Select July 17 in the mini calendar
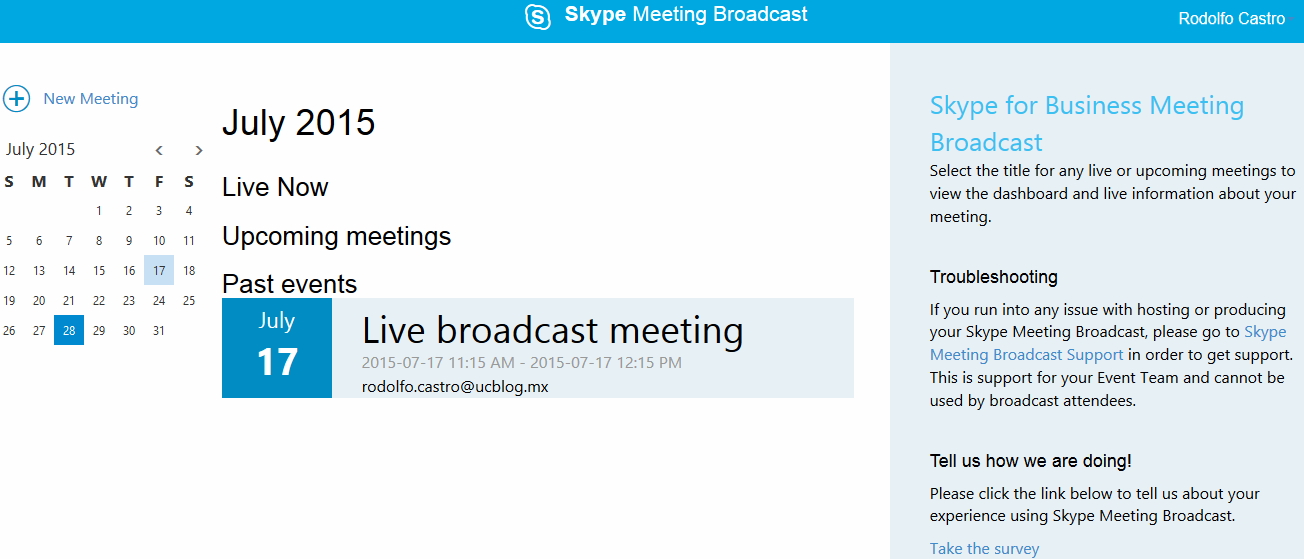The image size is (1304, 559). 159,270
